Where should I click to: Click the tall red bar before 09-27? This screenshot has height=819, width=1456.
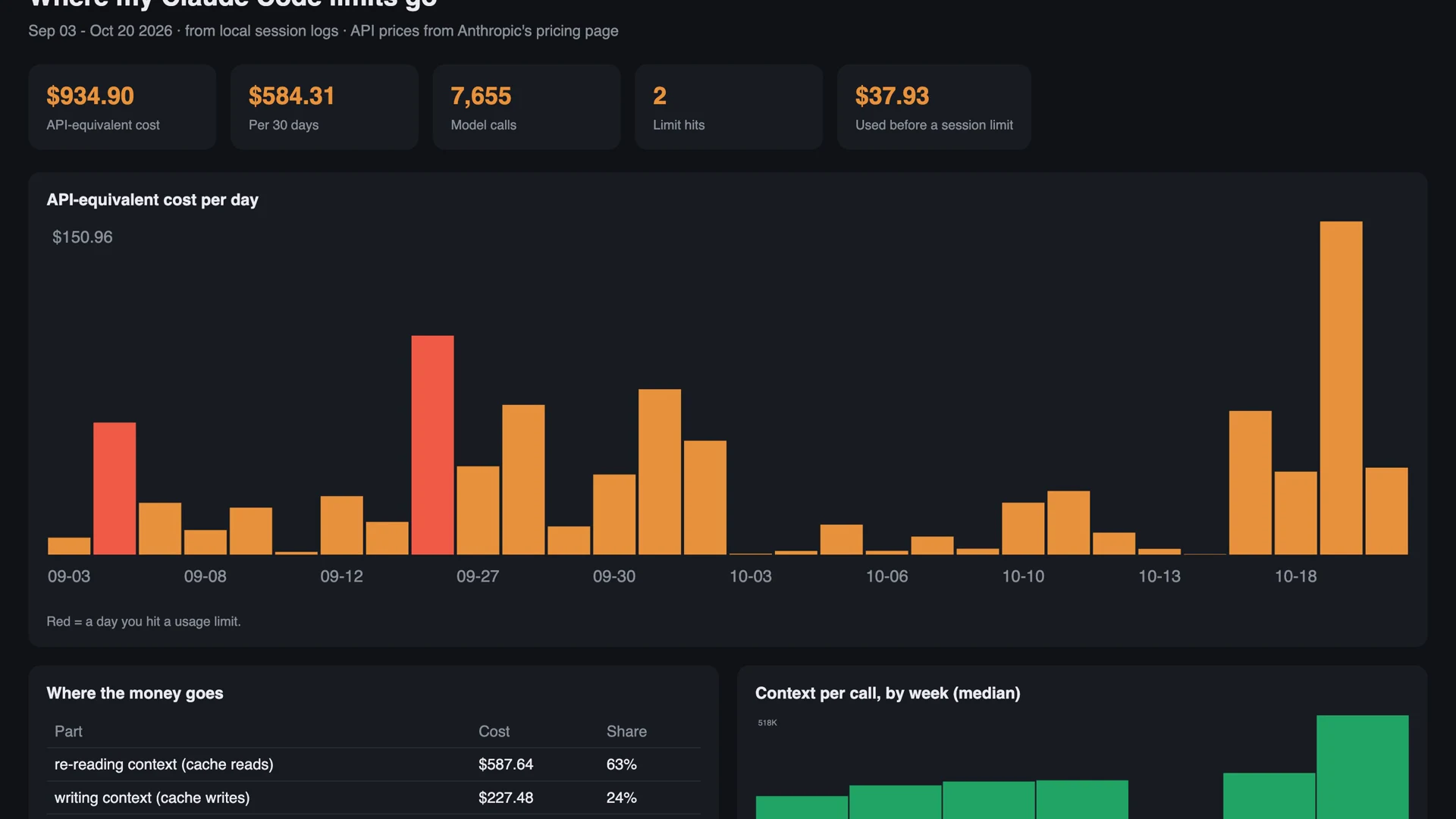(432, 444)
